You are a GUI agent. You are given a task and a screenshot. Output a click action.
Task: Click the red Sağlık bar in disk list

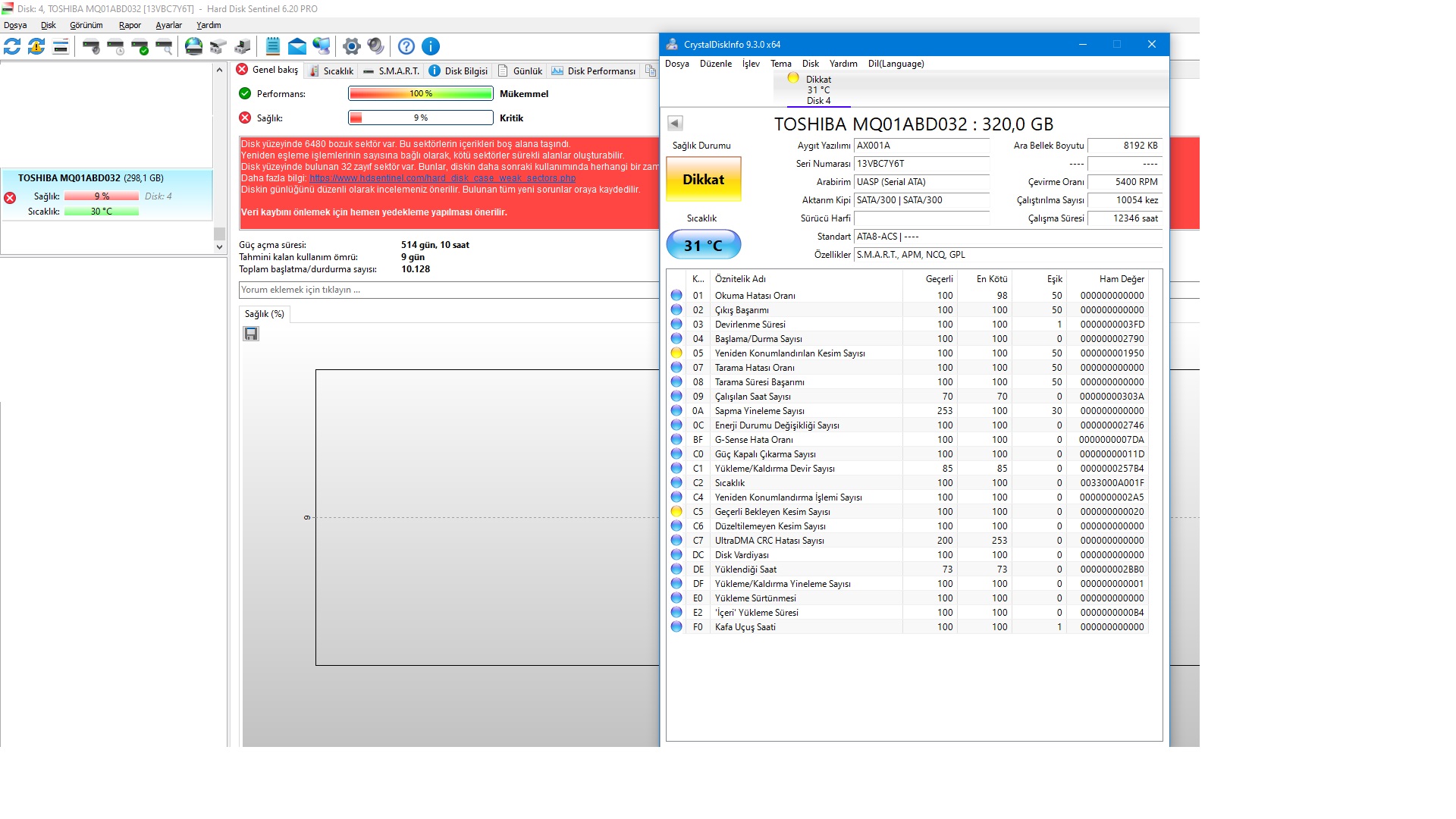click(x=102, y=196)
